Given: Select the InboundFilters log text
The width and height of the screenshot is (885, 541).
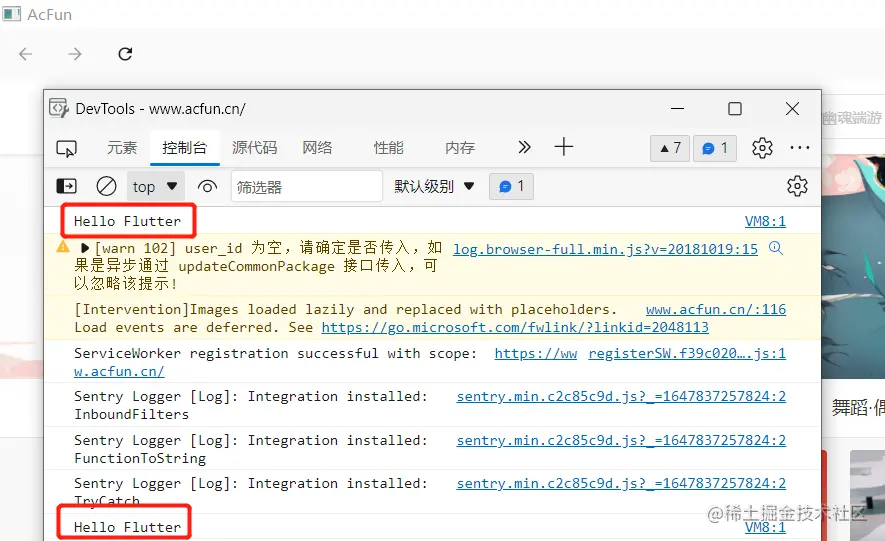Looking at the screenshot, I should [132, 414].
